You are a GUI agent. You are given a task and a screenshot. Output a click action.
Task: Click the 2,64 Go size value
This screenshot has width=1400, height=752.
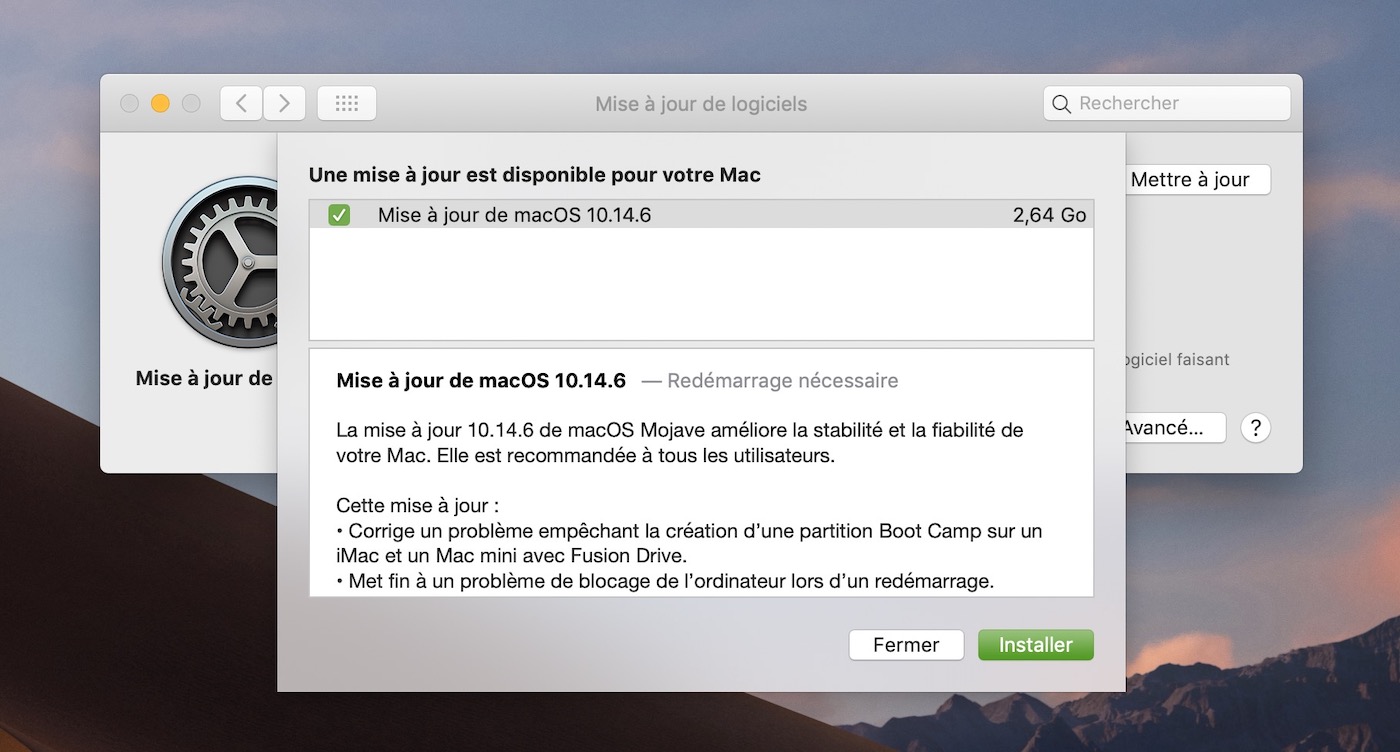coord(1049,215)
